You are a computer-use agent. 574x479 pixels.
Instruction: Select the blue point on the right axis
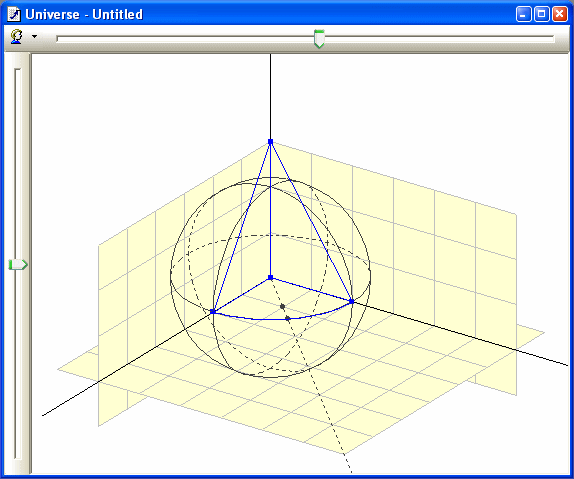[352, 301]
